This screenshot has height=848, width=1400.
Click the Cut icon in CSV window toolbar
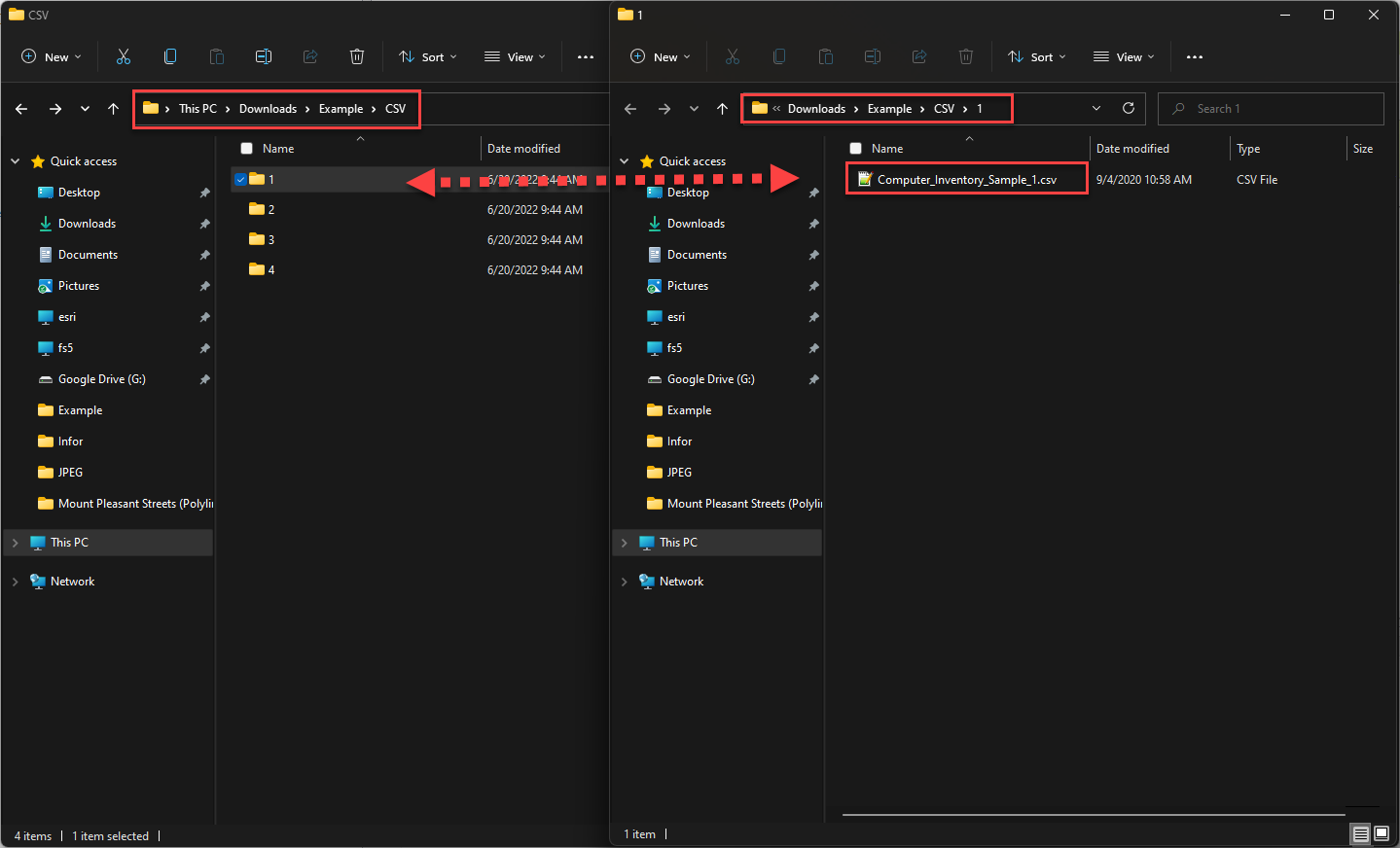(124, 56)
